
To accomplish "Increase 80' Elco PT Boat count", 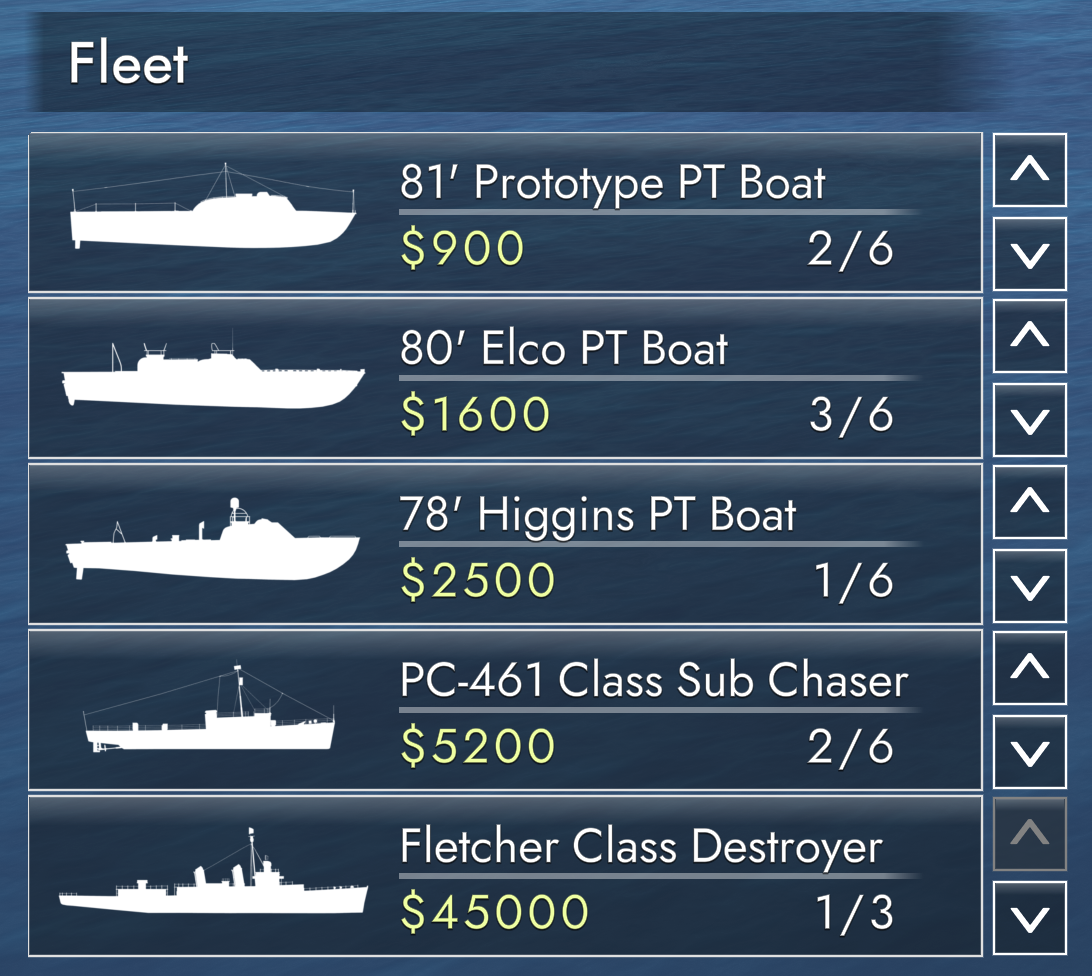I will [x=1029, y=336].
